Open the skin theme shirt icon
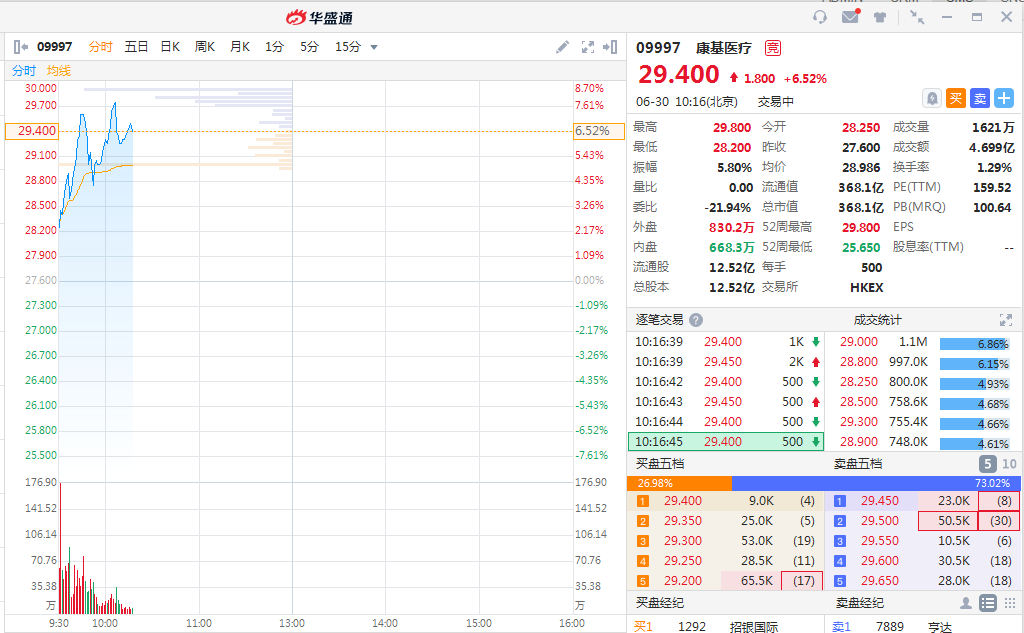Screen dimensions: 1024x633 [x=880, y=17]
